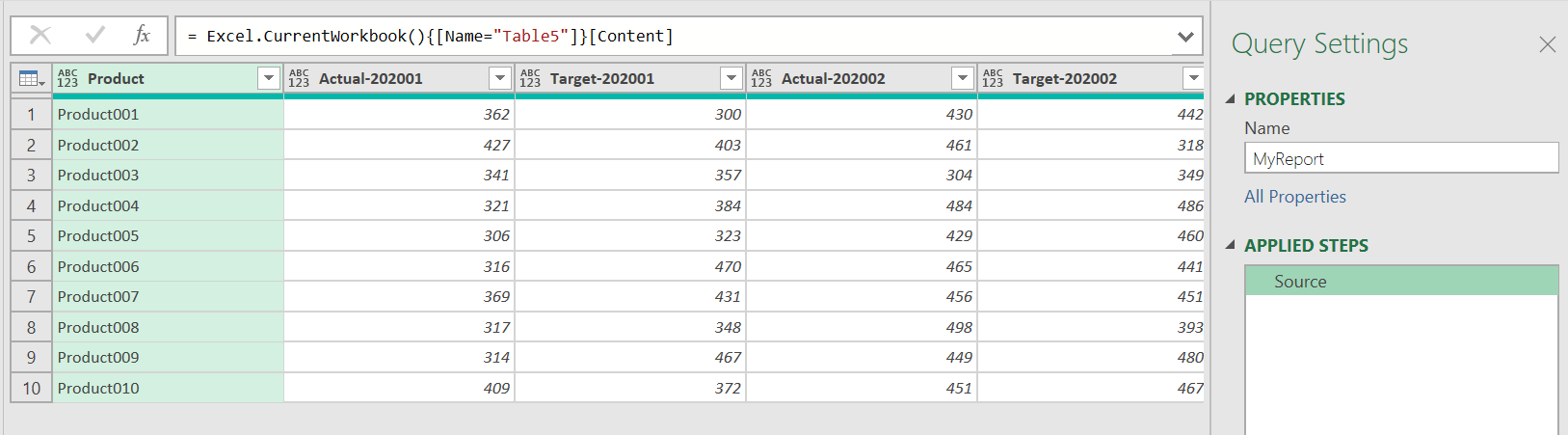Open the All Properties link
This screenshot has height=435, width=1568.
1294,197
